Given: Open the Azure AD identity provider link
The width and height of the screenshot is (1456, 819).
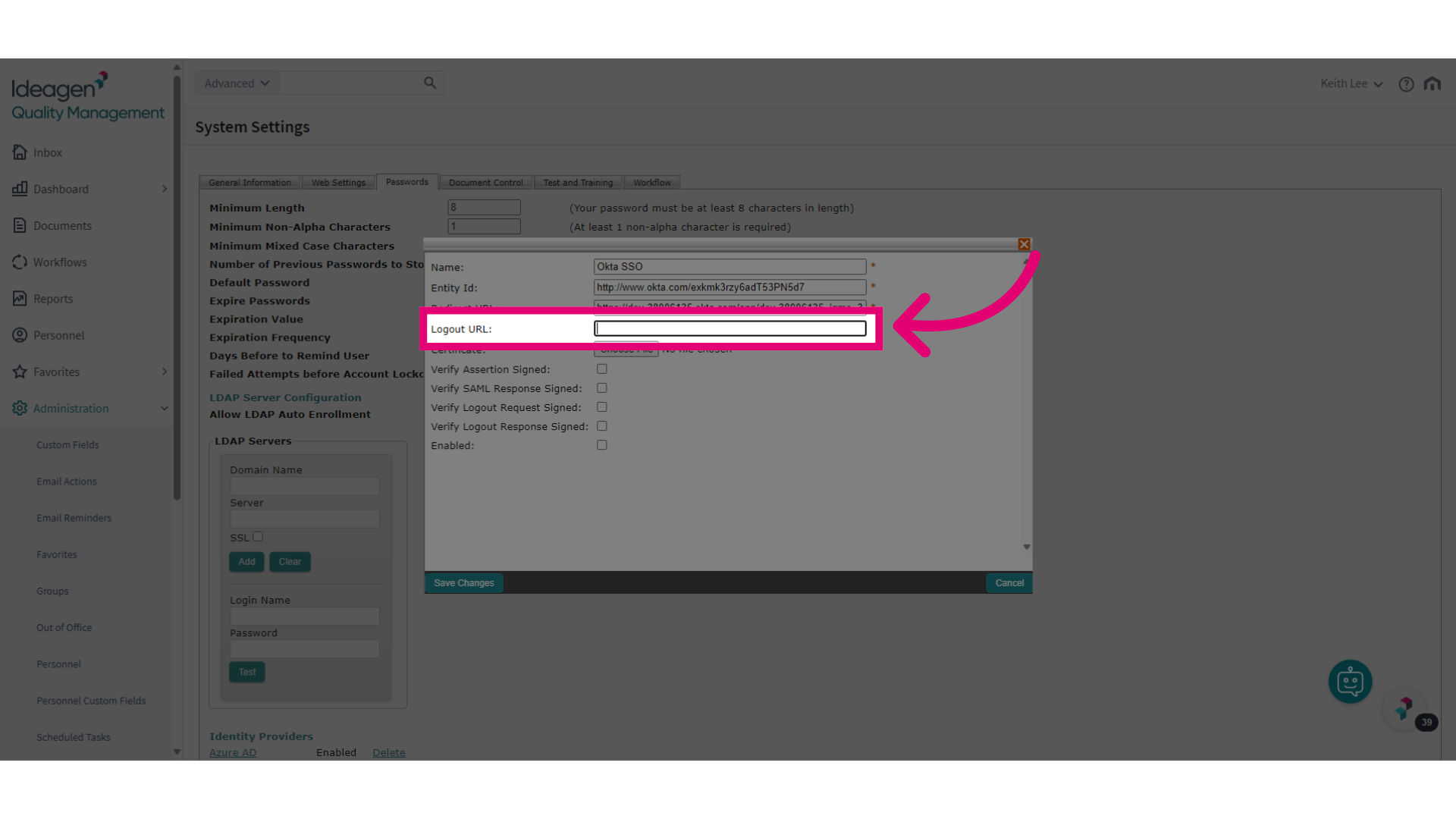Looking at the screenshot, I should coord(233,752).
